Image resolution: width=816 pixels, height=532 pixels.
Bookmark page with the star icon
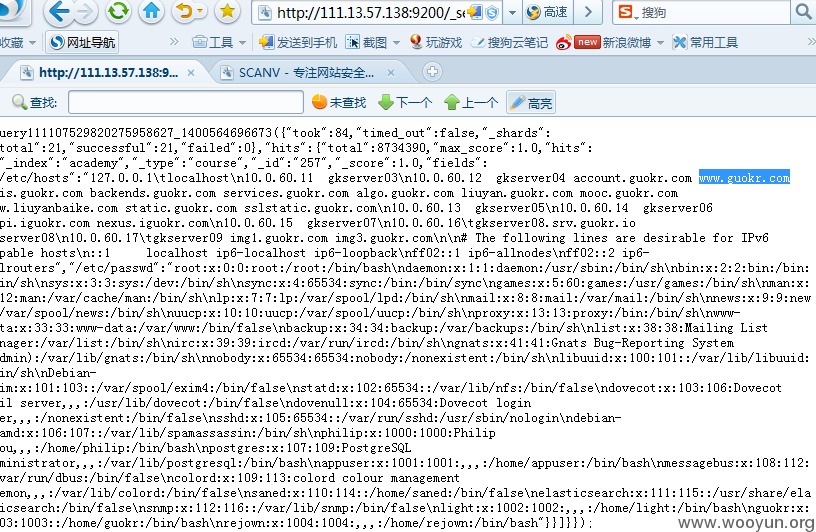tap(227, 11)
